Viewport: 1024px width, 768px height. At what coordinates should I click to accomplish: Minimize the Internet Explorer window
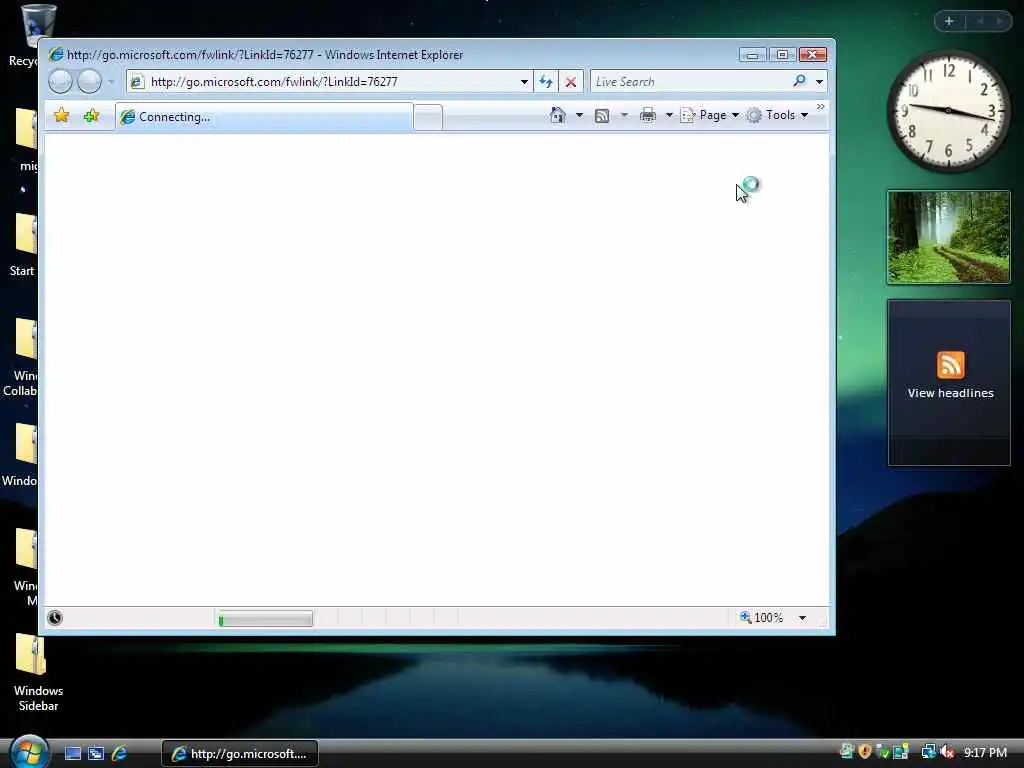[x=752, y=55]
